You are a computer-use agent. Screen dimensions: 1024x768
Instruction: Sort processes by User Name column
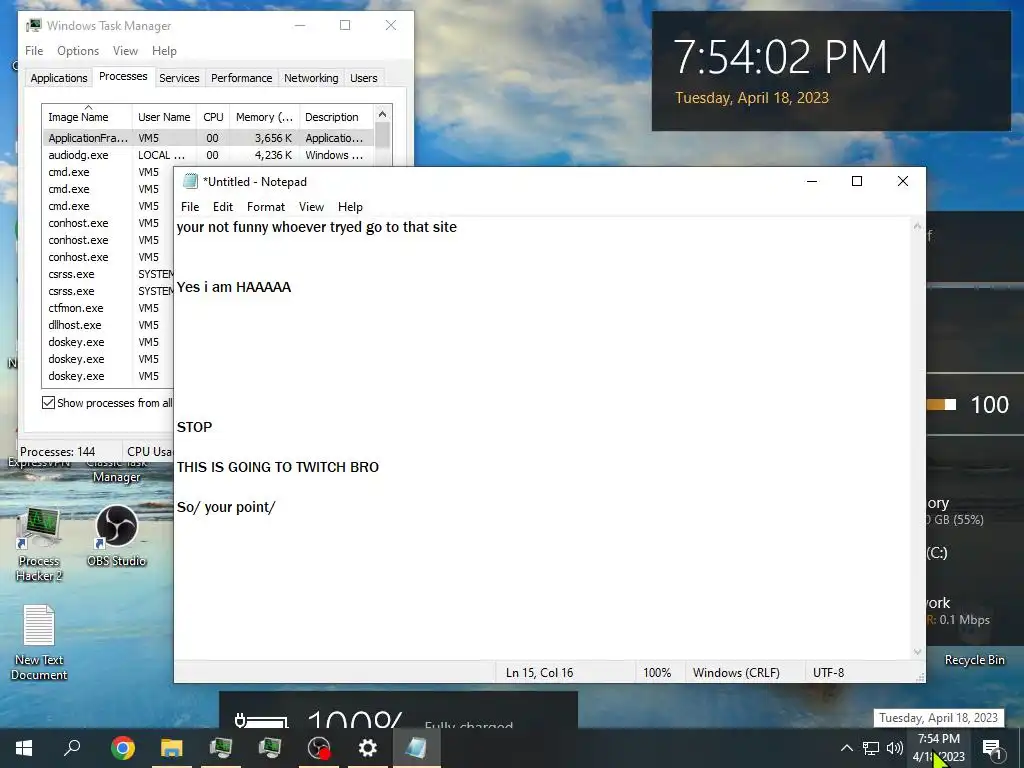coord(165,117)
